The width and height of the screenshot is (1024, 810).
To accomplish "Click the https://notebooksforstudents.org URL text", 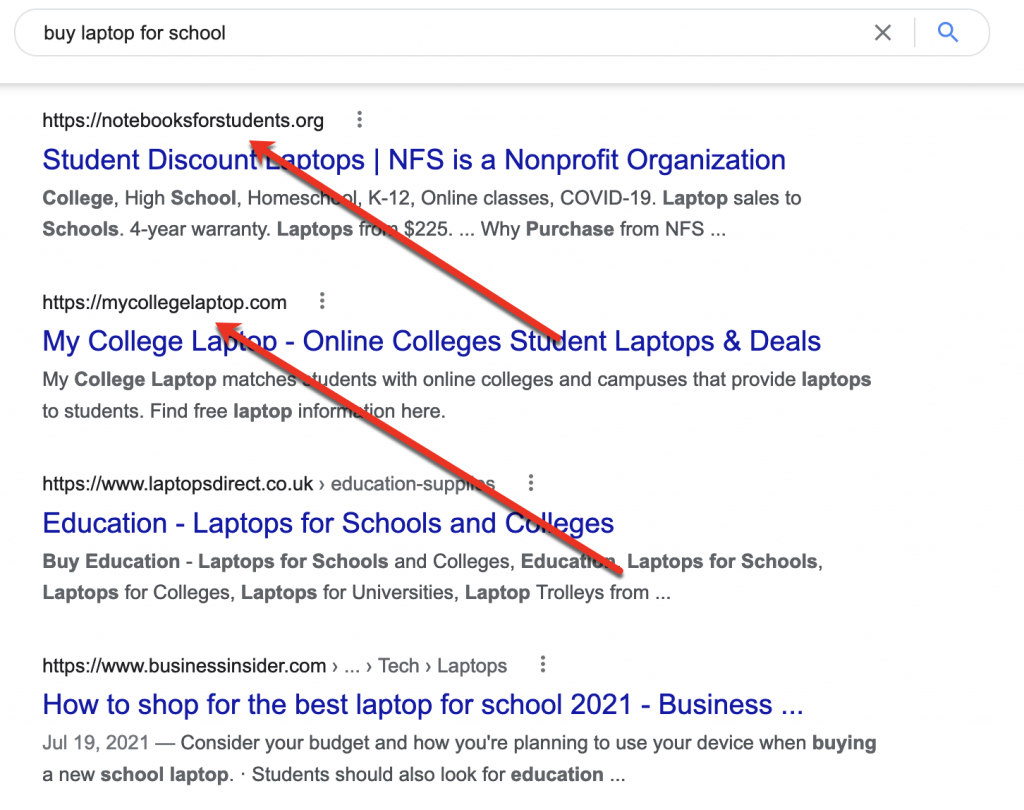I will point(183,121).
